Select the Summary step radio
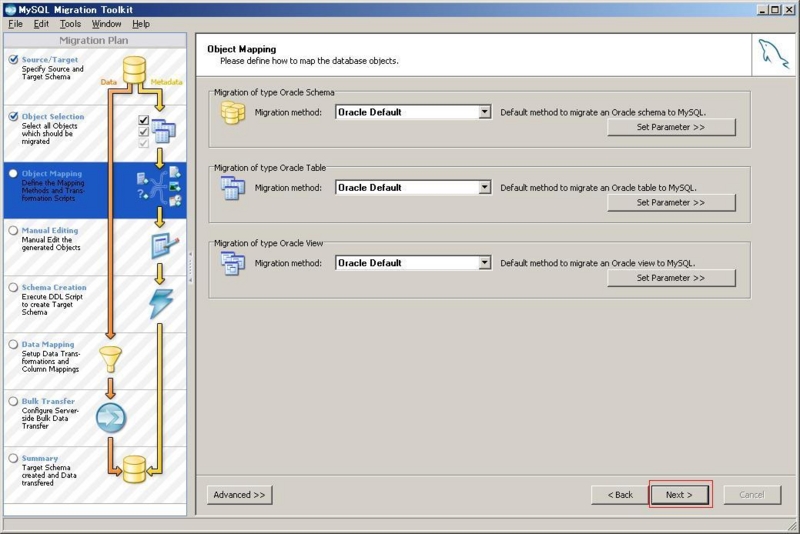This screenshot has height=534, width=800. pyautogui.click(x=13, y=459)
